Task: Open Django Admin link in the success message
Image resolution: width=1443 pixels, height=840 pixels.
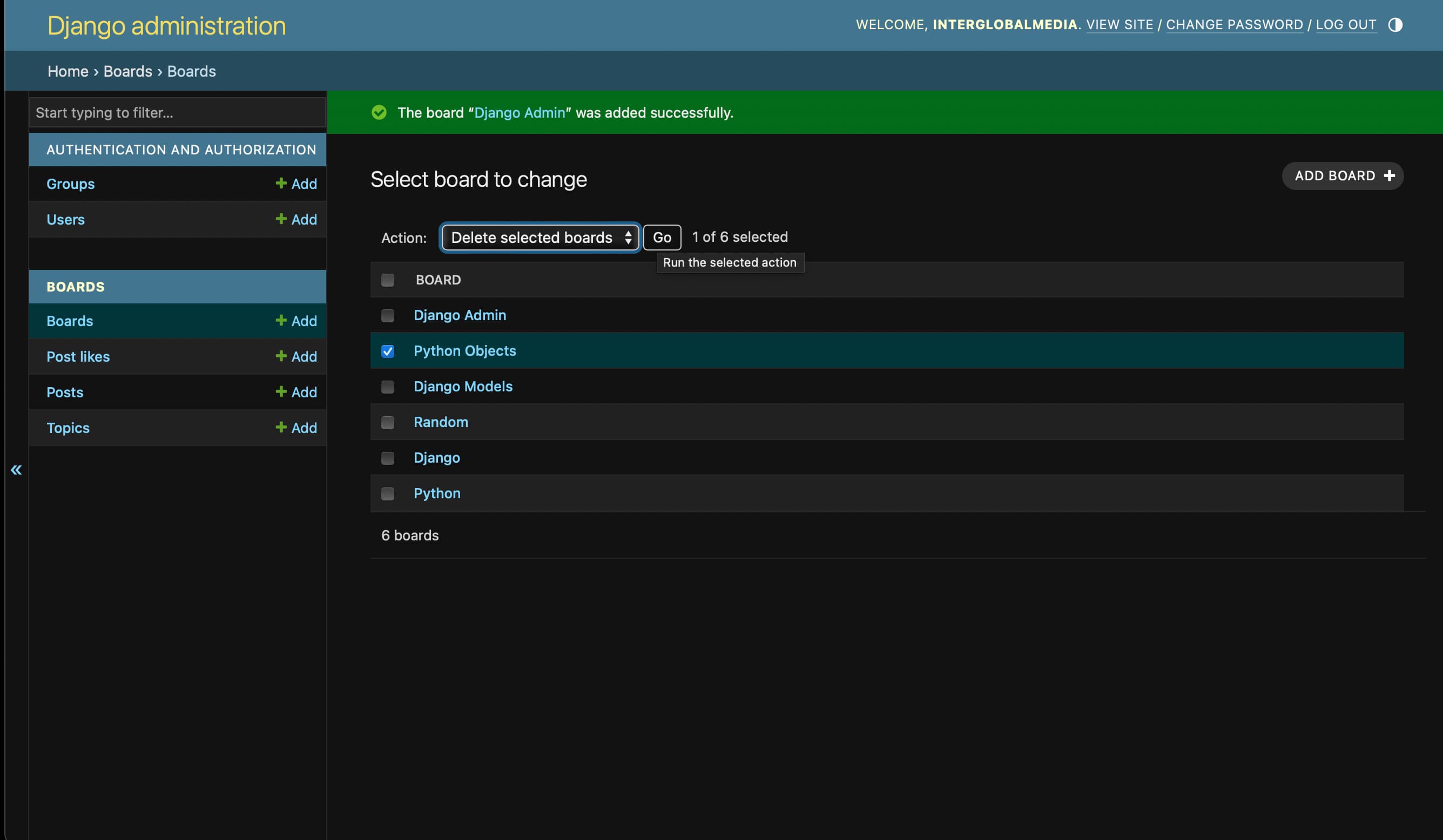Action: pos(520,112)
